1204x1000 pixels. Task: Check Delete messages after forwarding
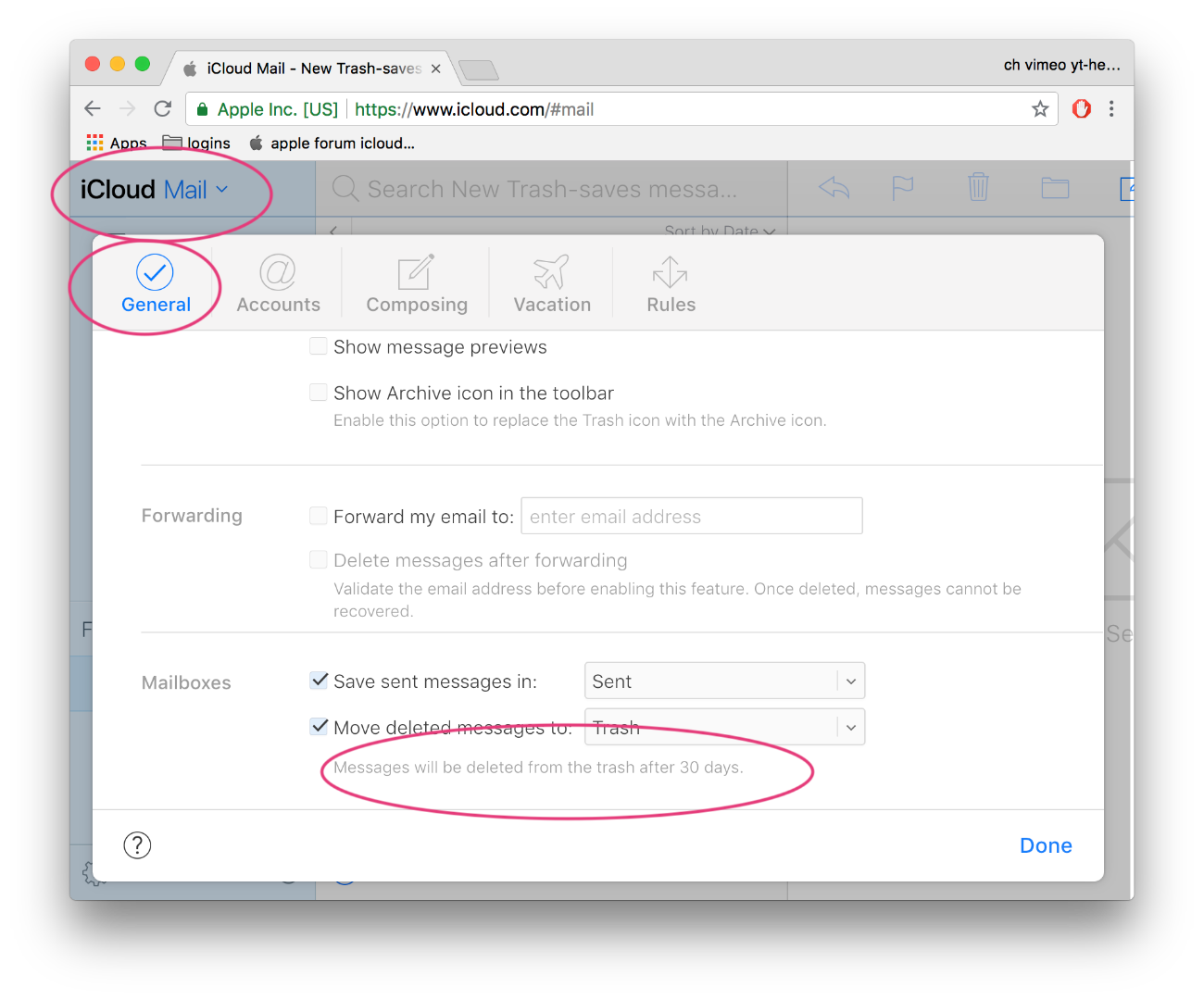pyautogui.click(x=319, y=560)
